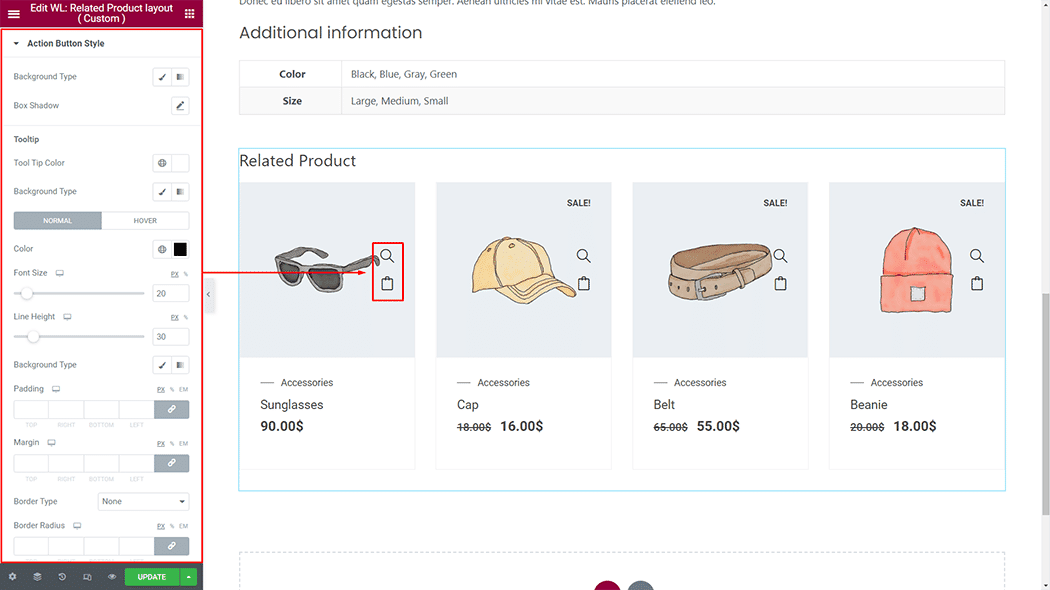Toggle the Preview Changes eye icon
The image size is (1050, 590).
coord(112,577)
